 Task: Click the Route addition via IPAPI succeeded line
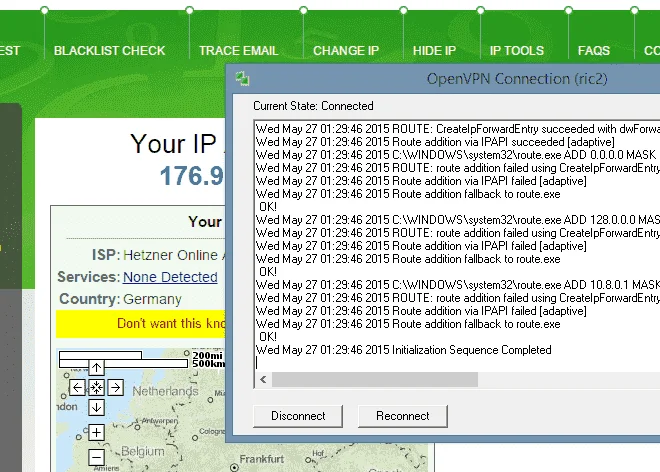point(435,141)
